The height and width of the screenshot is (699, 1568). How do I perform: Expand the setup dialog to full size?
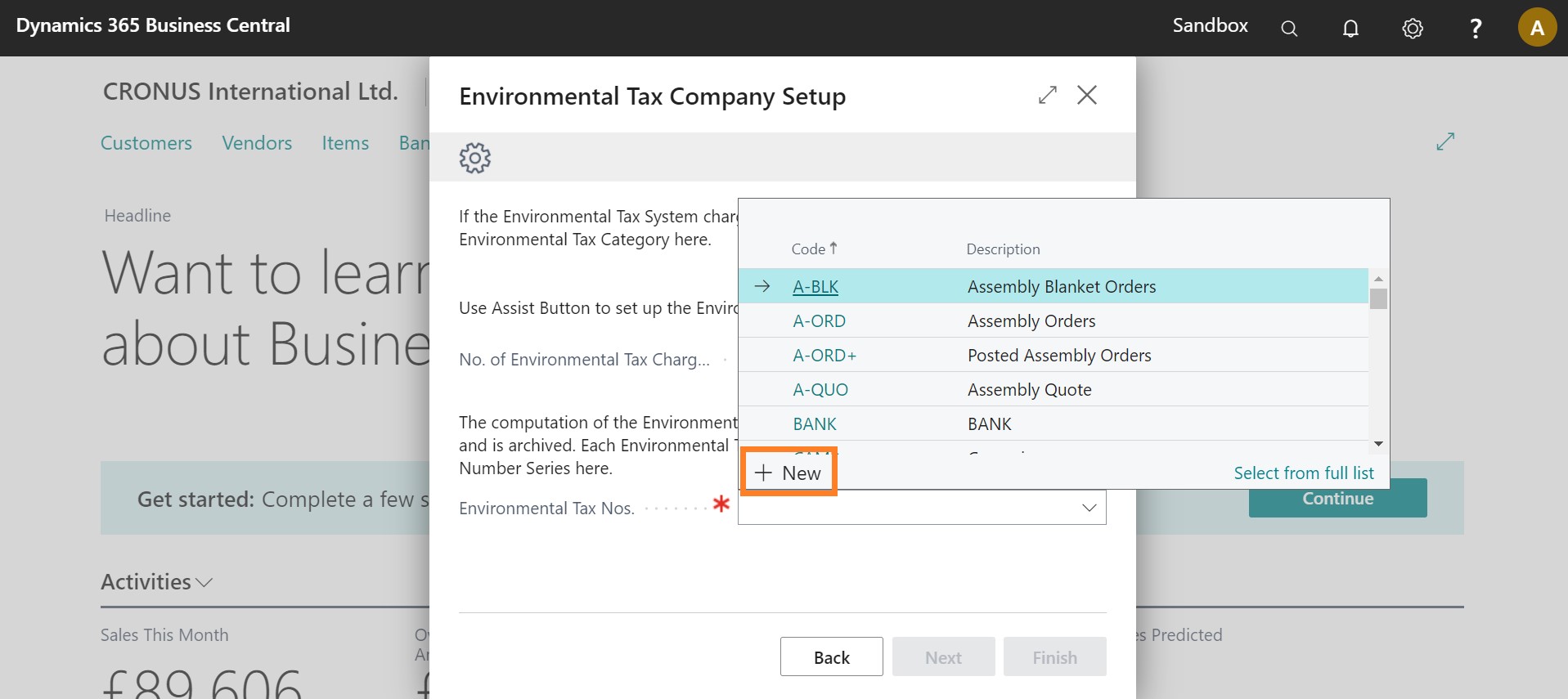click(1047, 96)
